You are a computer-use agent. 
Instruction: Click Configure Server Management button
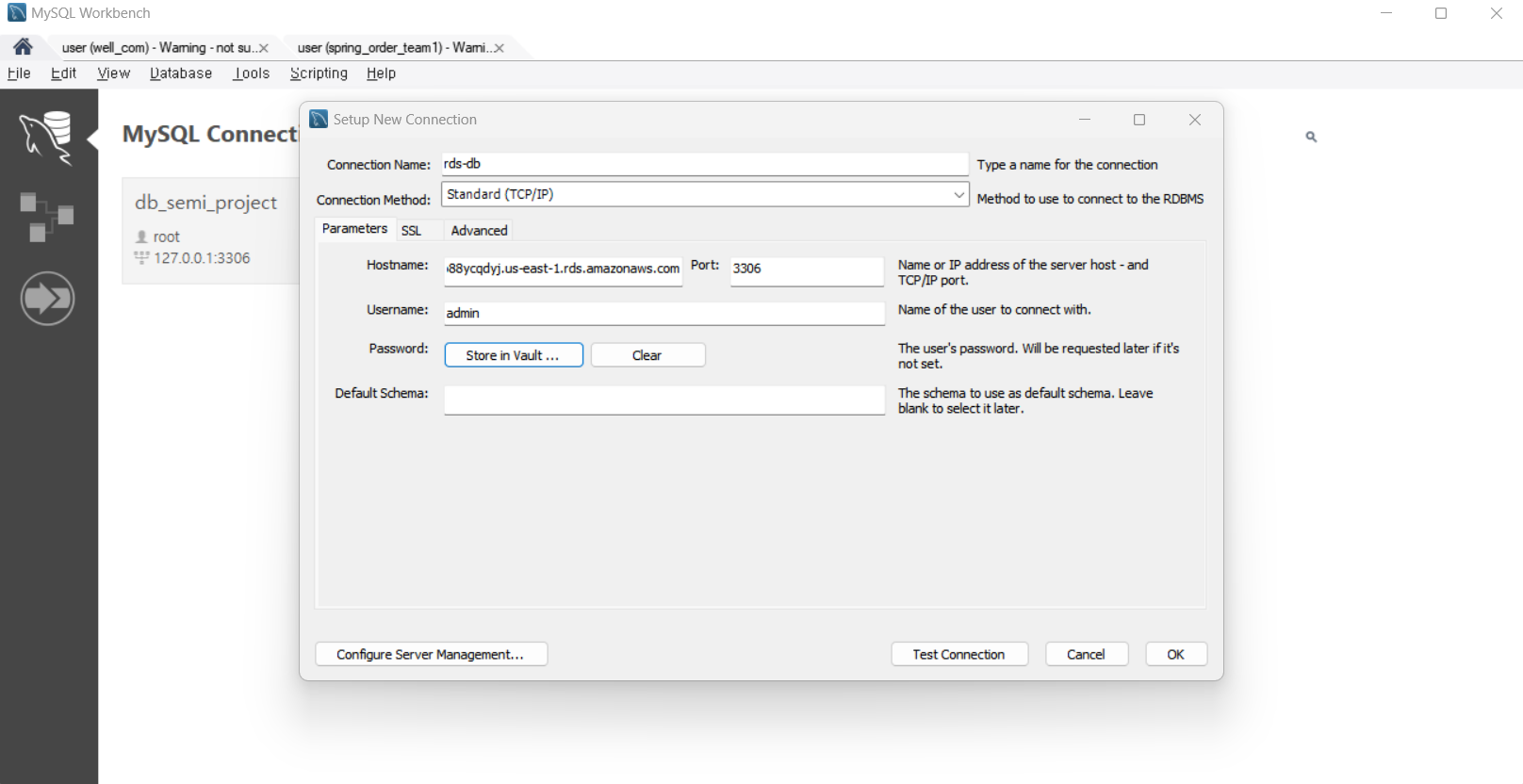tap(431, 654)
